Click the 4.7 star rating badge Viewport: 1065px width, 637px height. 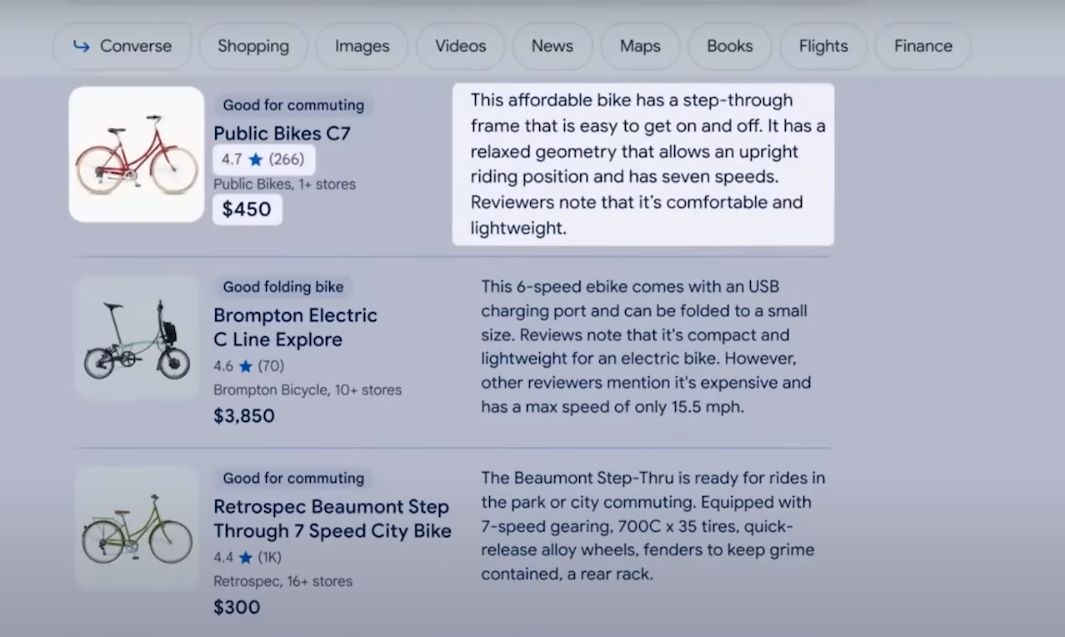pyautogui.click(x=263, y=159)
